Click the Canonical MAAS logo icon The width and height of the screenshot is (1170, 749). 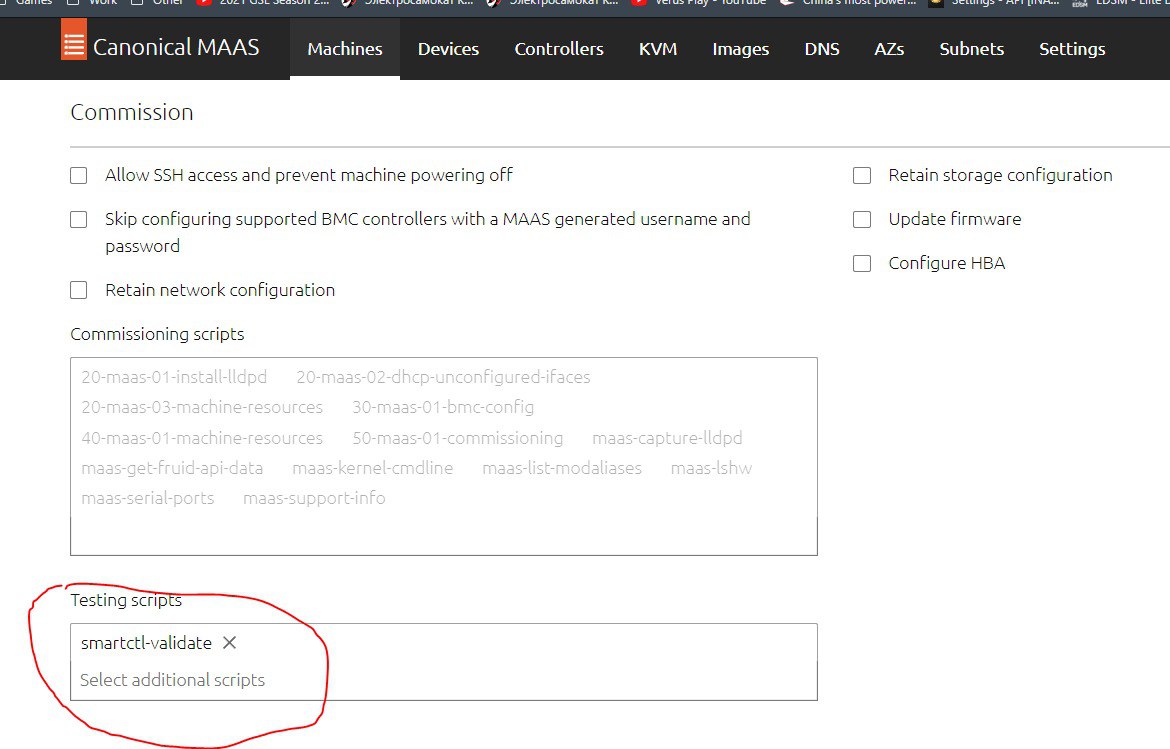click(x=74, y=46)
